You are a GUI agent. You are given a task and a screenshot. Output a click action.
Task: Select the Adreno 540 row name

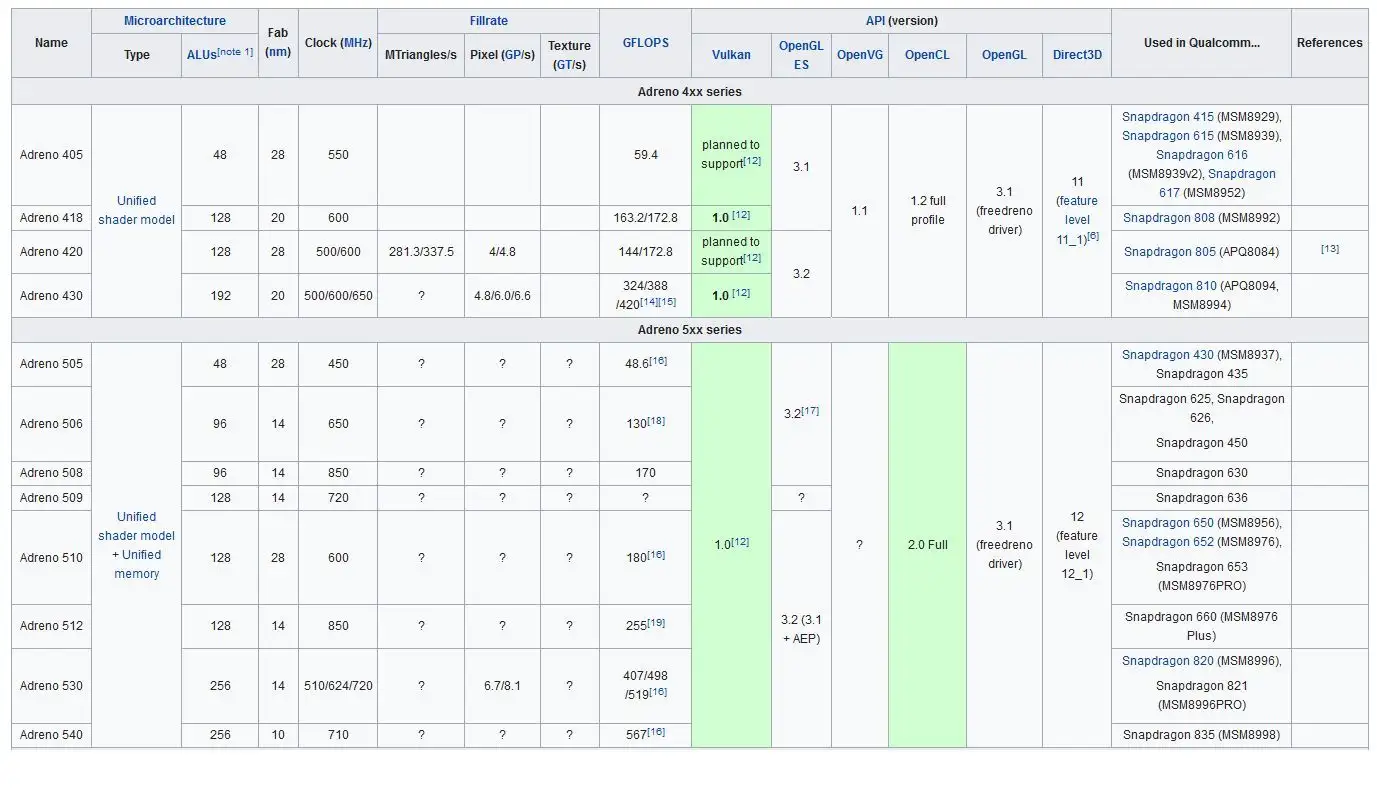(51, 735)
